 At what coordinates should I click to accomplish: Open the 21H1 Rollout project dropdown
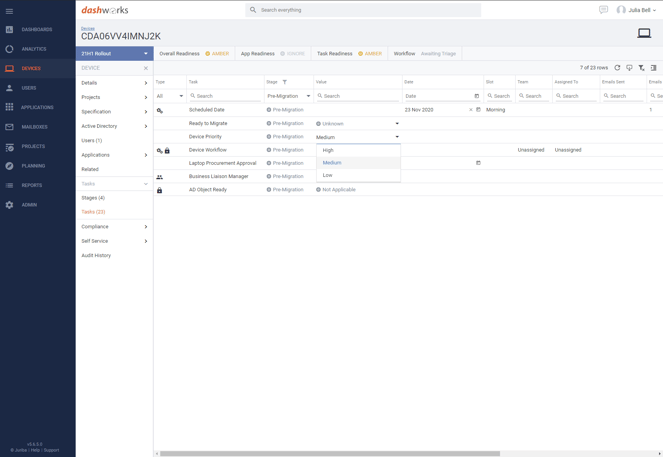click(x=115, y=54)
